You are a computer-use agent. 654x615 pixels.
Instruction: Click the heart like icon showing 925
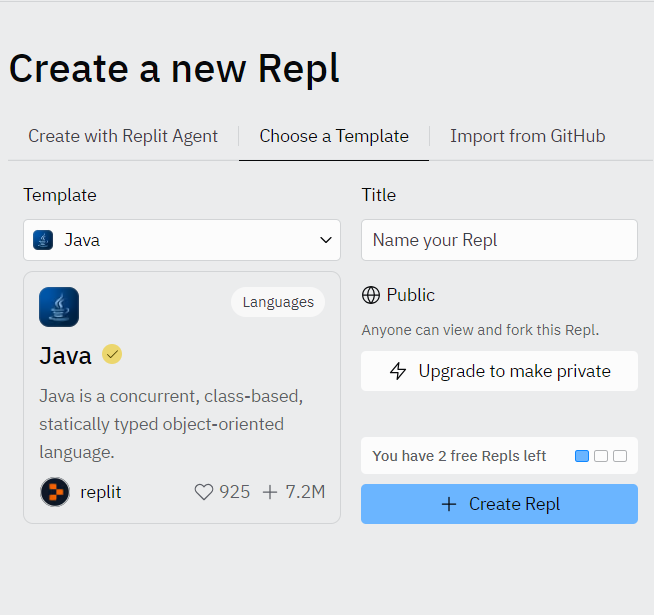coord(204,492)
